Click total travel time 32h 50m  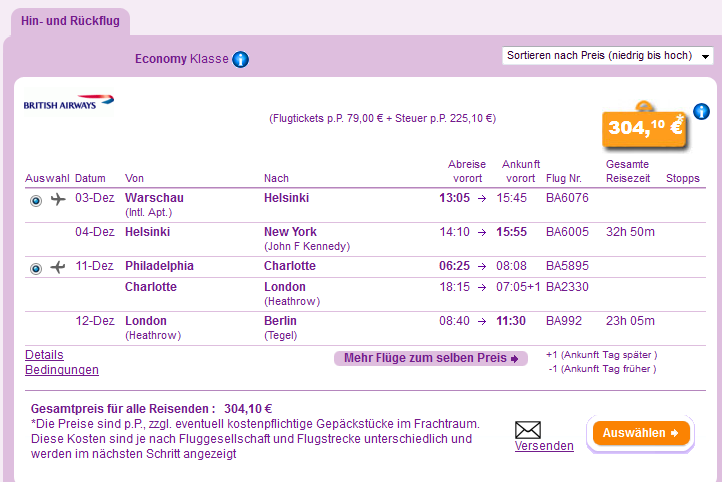pos(630,232)
